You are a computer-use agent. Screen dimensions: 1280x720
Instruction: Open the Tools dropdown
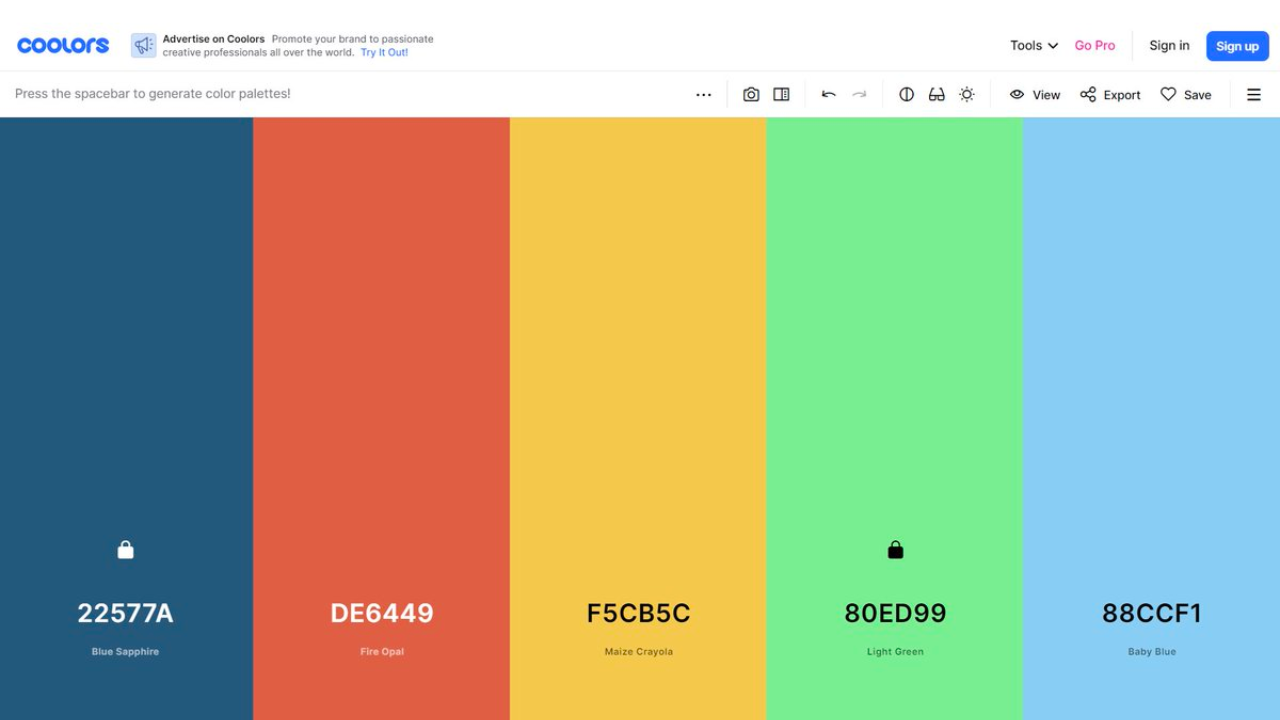pos(1032,45)
